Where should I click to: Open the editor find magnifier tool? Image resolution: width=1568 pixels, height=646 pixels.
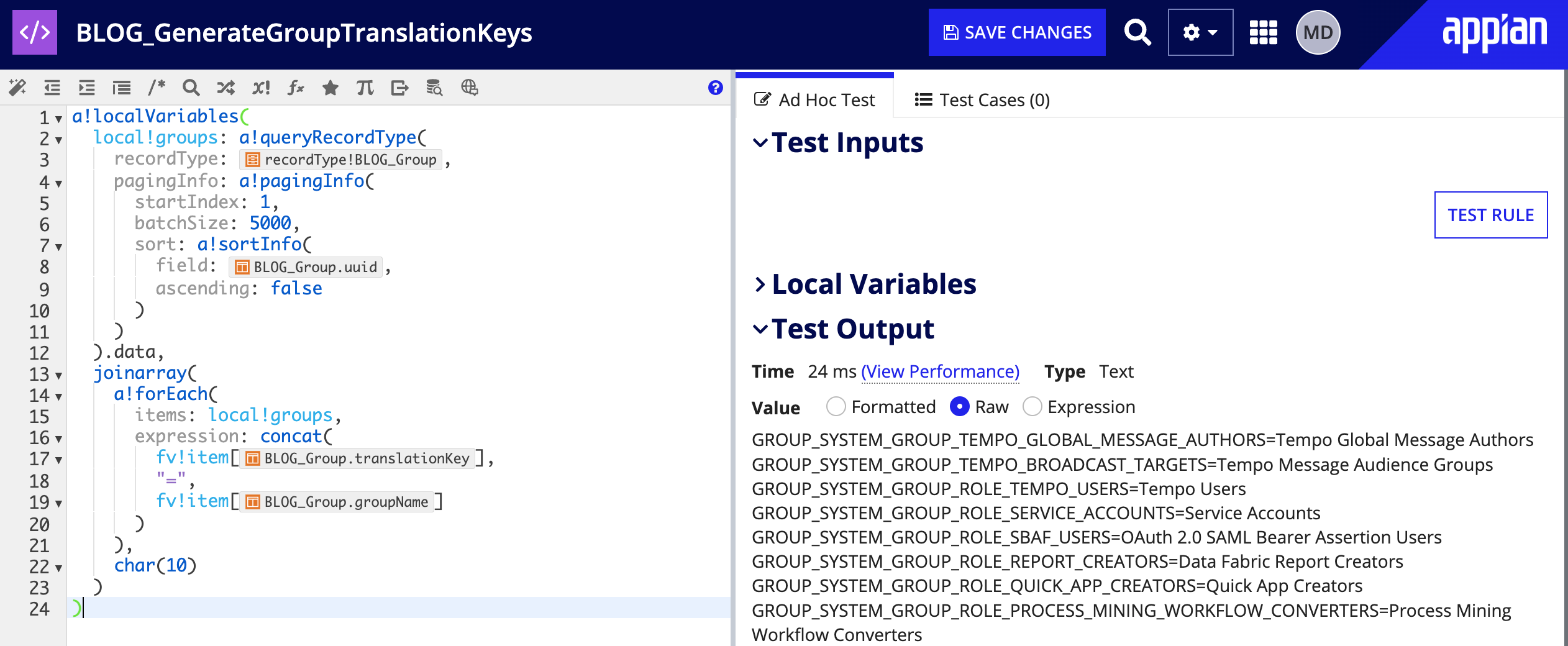191,88
